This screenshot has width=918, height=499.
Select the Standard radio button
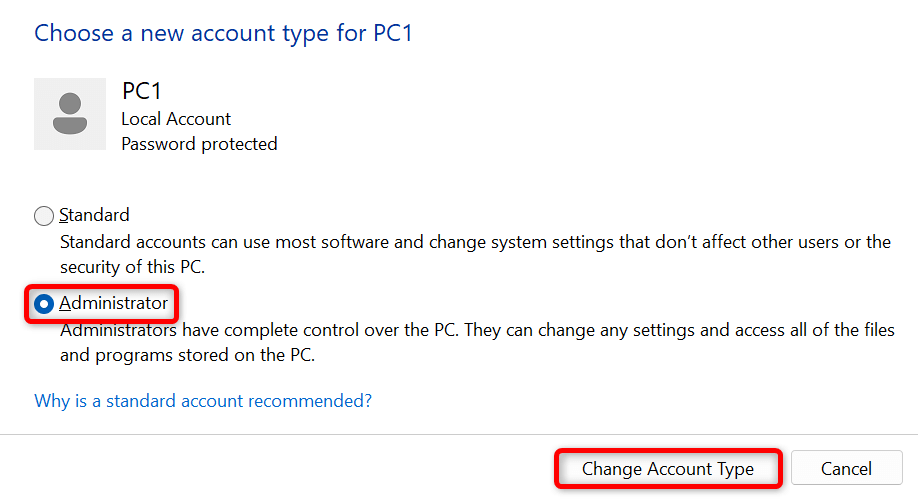[44, 216]
